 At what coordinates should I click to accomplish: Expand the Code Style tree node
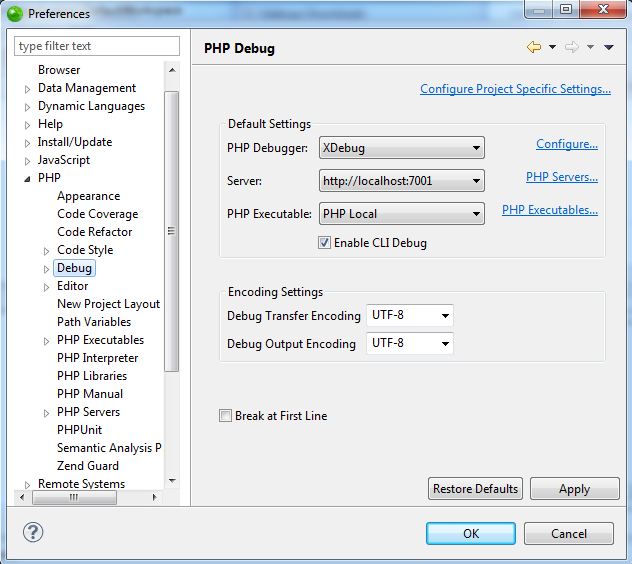(x=47, y=251)
